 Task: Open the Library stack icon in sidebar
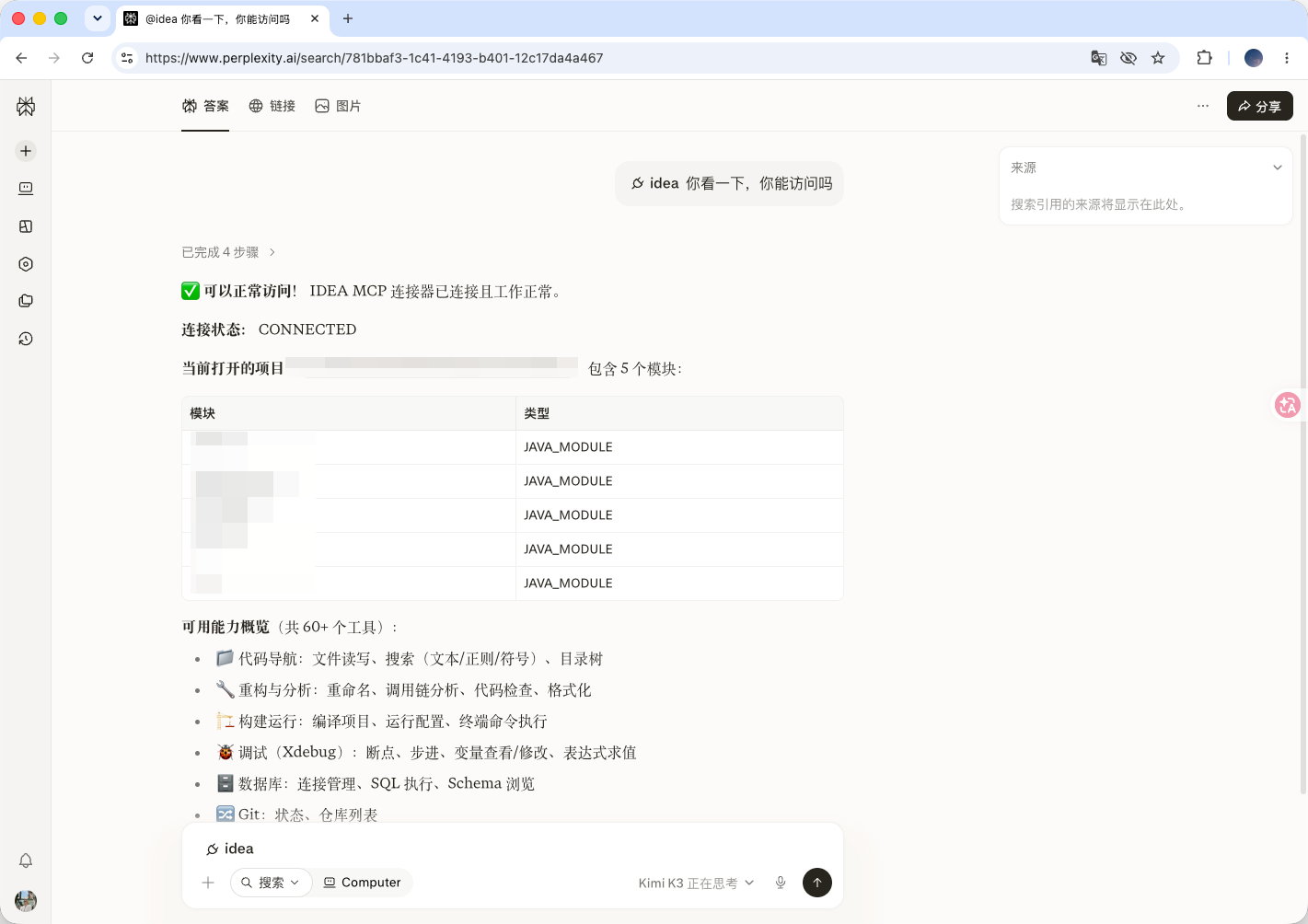pos(26,301)
